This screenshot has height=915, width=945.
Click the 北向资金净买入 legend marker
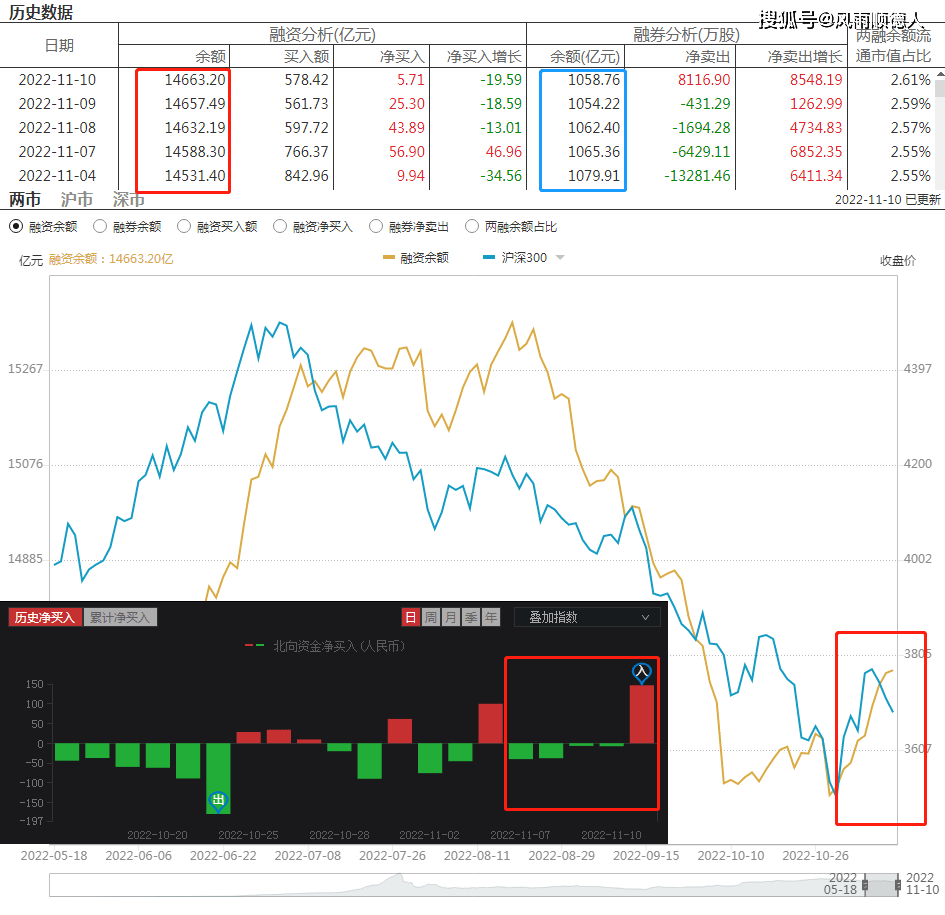[255, 646]
